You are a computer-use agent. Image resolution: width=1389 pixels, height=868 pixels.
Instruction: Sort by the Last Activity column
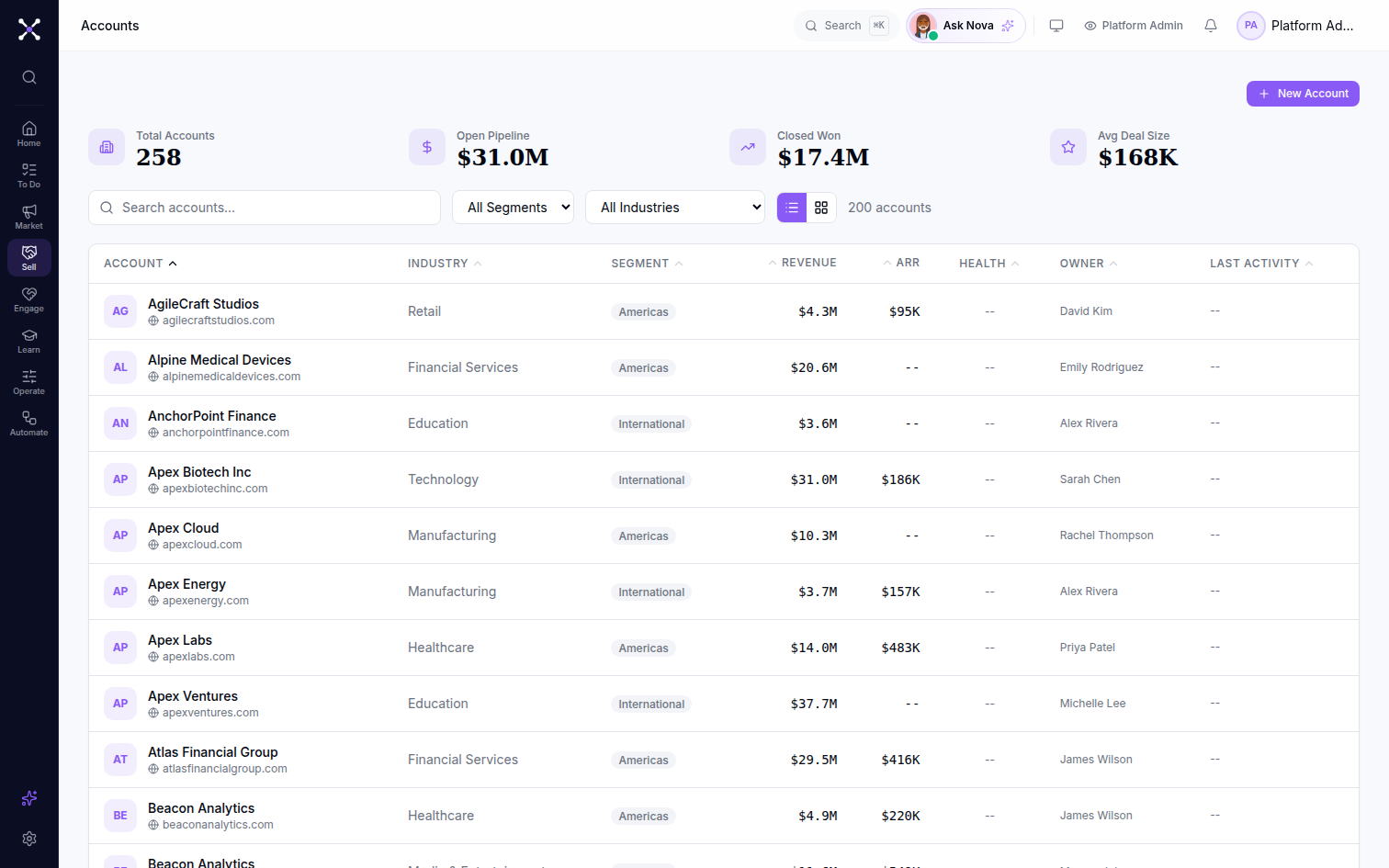point(1261,264)
